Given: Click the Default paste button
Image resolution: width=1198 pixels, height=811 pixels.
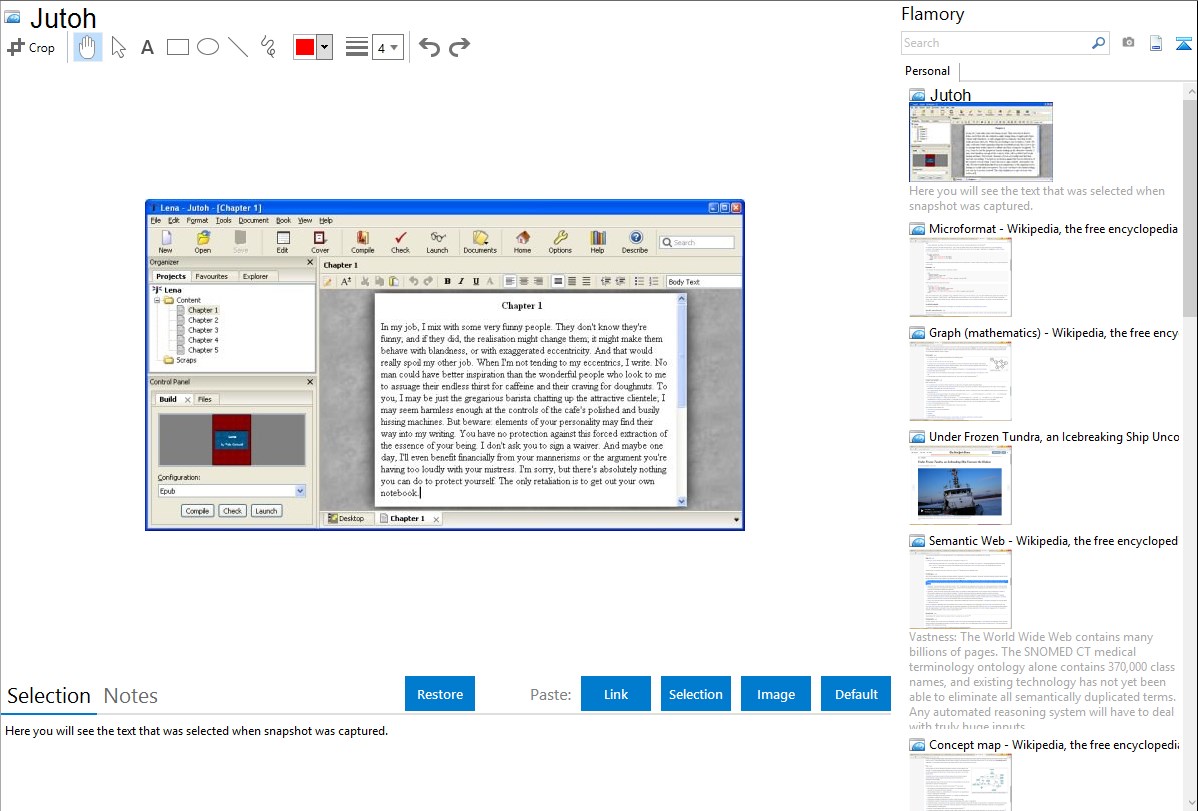Looking at the screenshot, I should click(856, 694).
